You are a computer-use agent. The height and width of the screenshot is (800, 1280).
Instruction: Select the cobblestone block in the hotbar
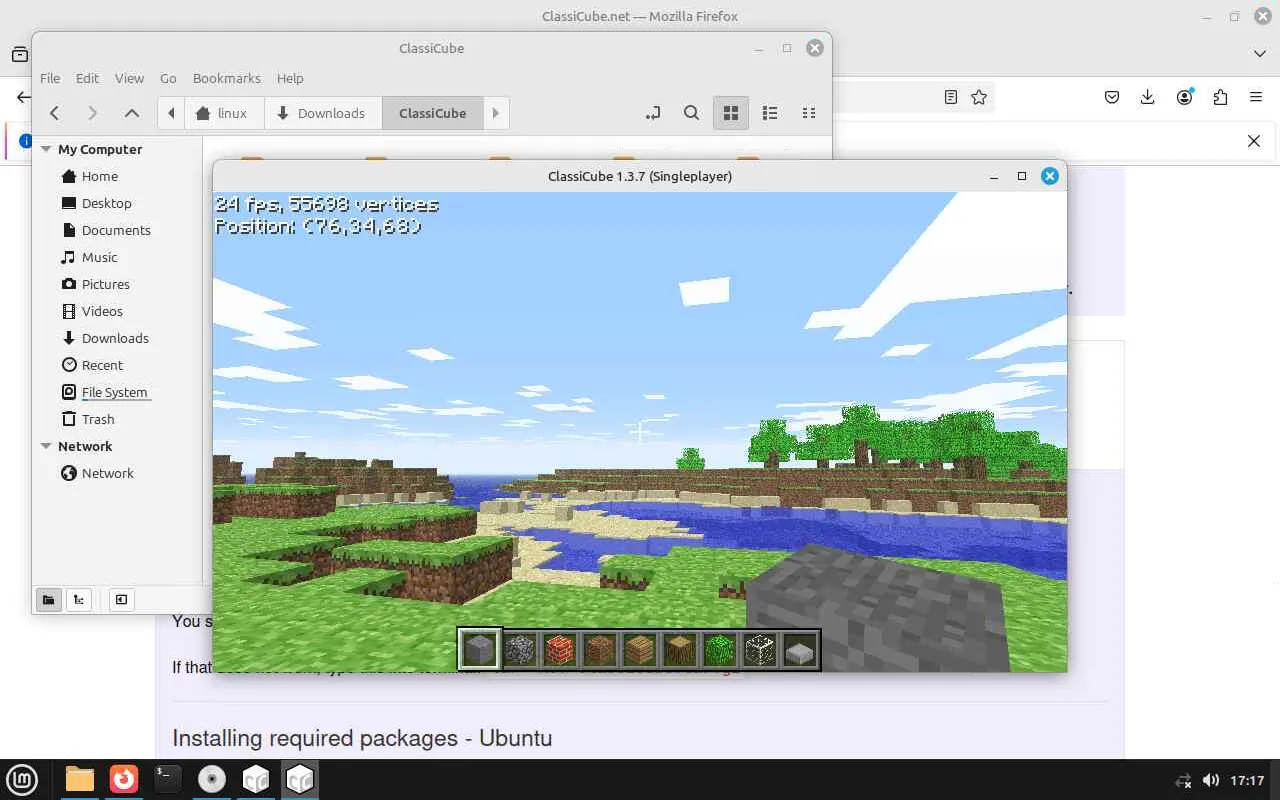pyautogui.click(x=520, y=650)
